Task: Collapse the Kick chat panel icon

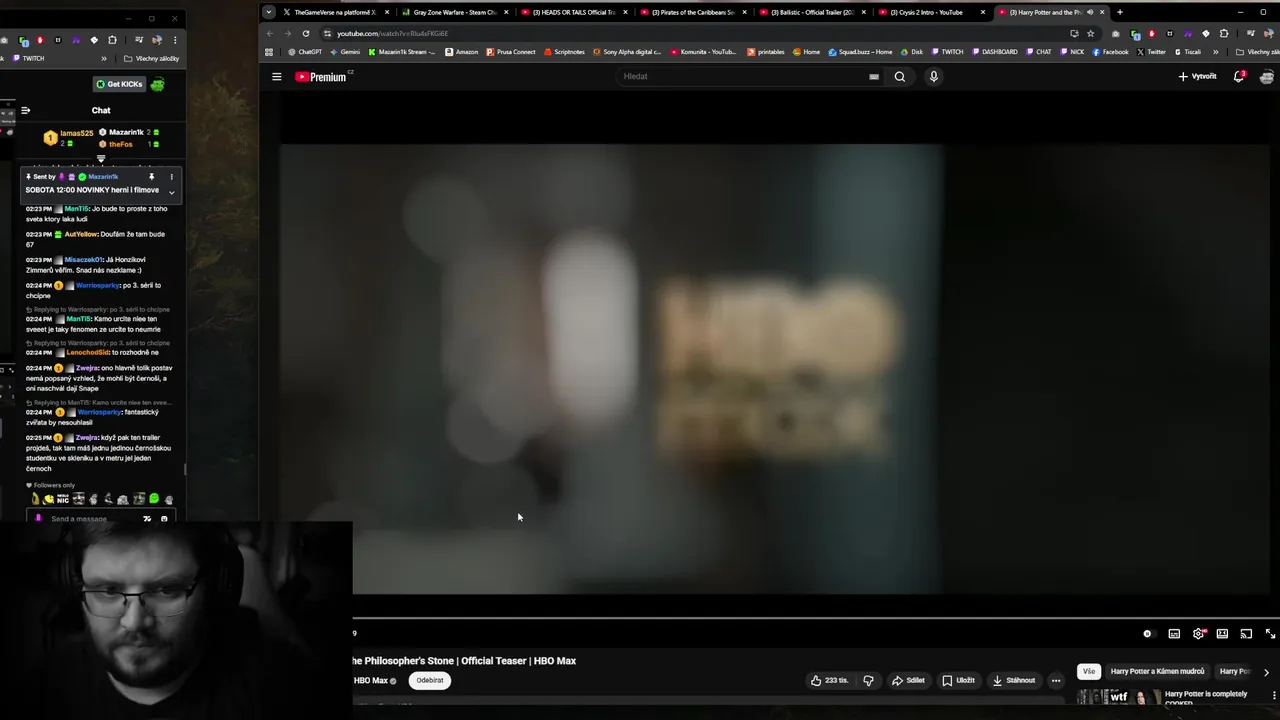Action: (26, 110)
